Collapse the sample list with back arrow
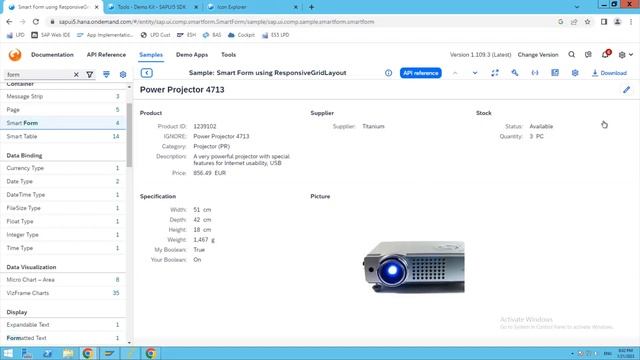The height and width of the screenshot is (360, 640). [147, 73]
